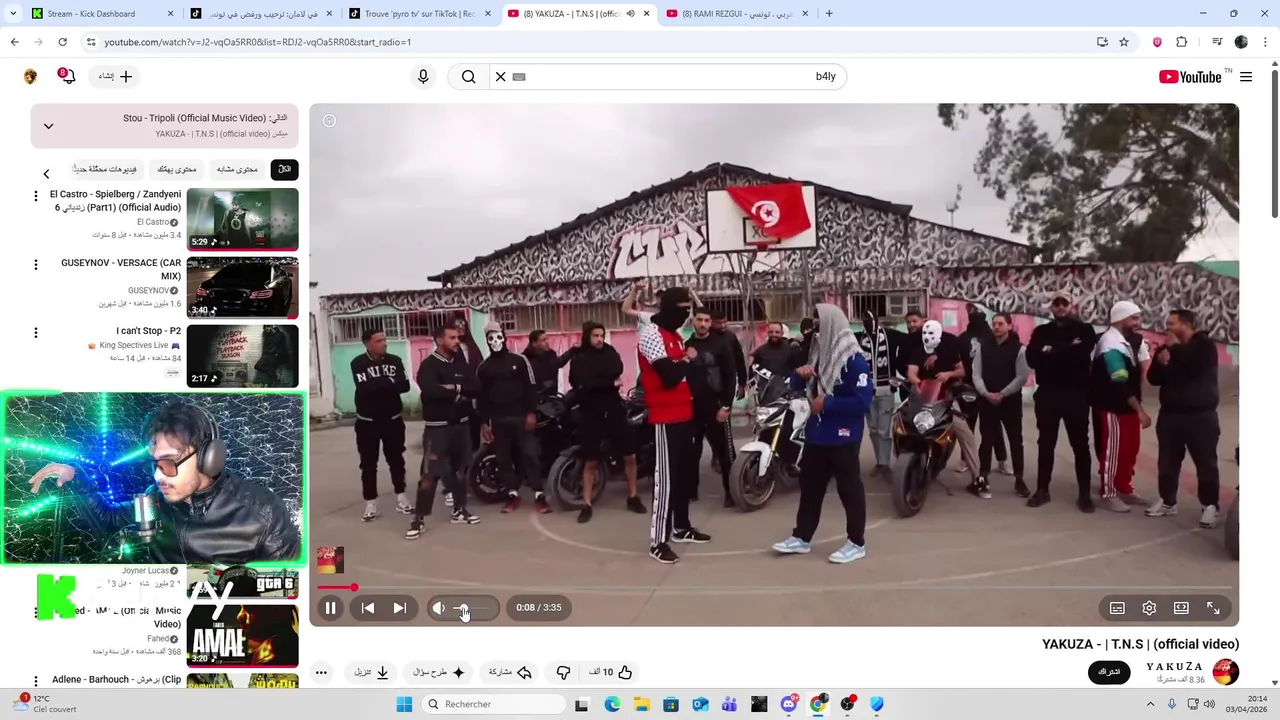Click the video info card icon
The height and width of the screenshot is (720, 1280).
click(329, 121)
